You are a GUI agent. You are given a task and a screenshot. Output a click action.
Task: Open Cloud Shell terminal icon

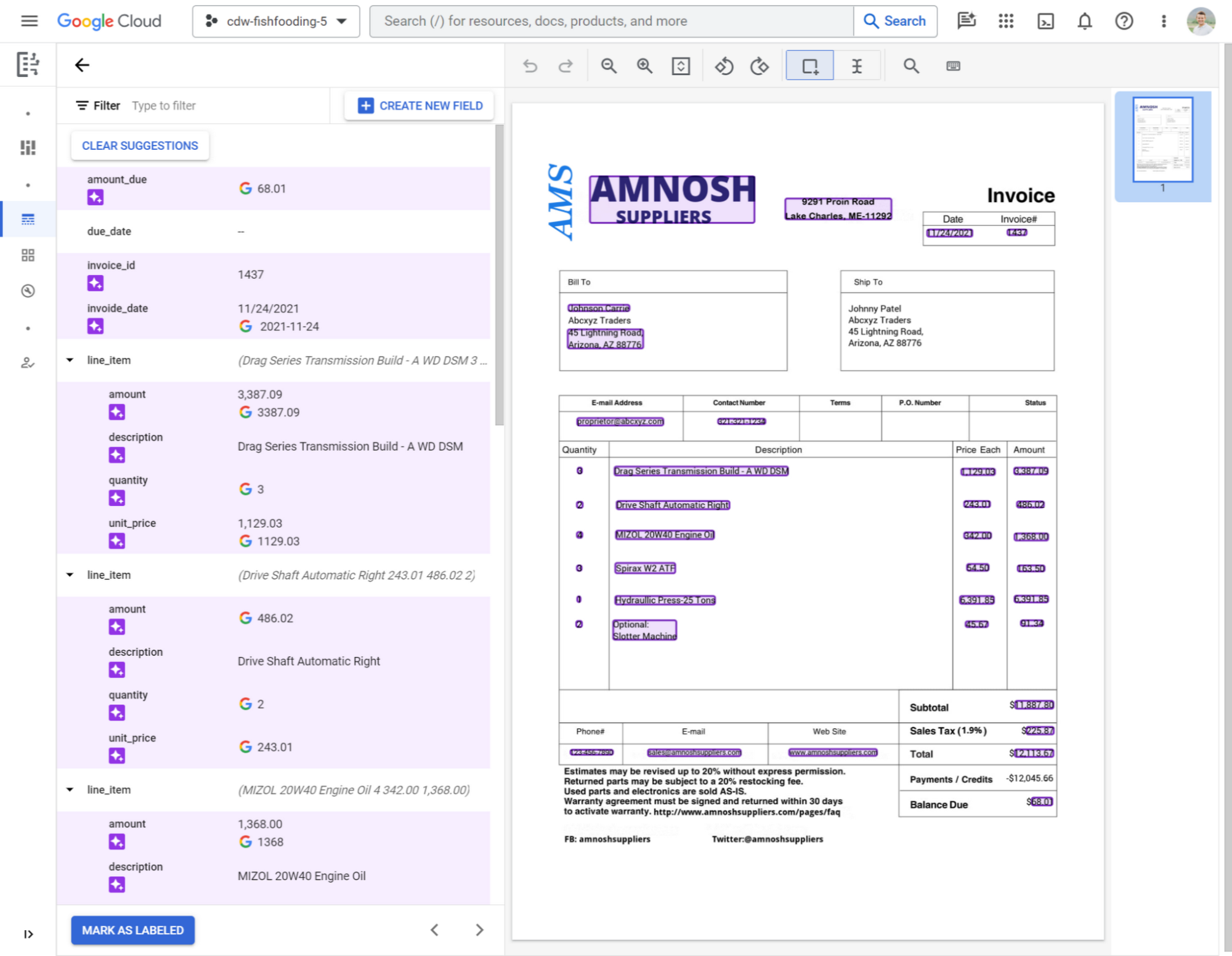tap(1045, 22)
